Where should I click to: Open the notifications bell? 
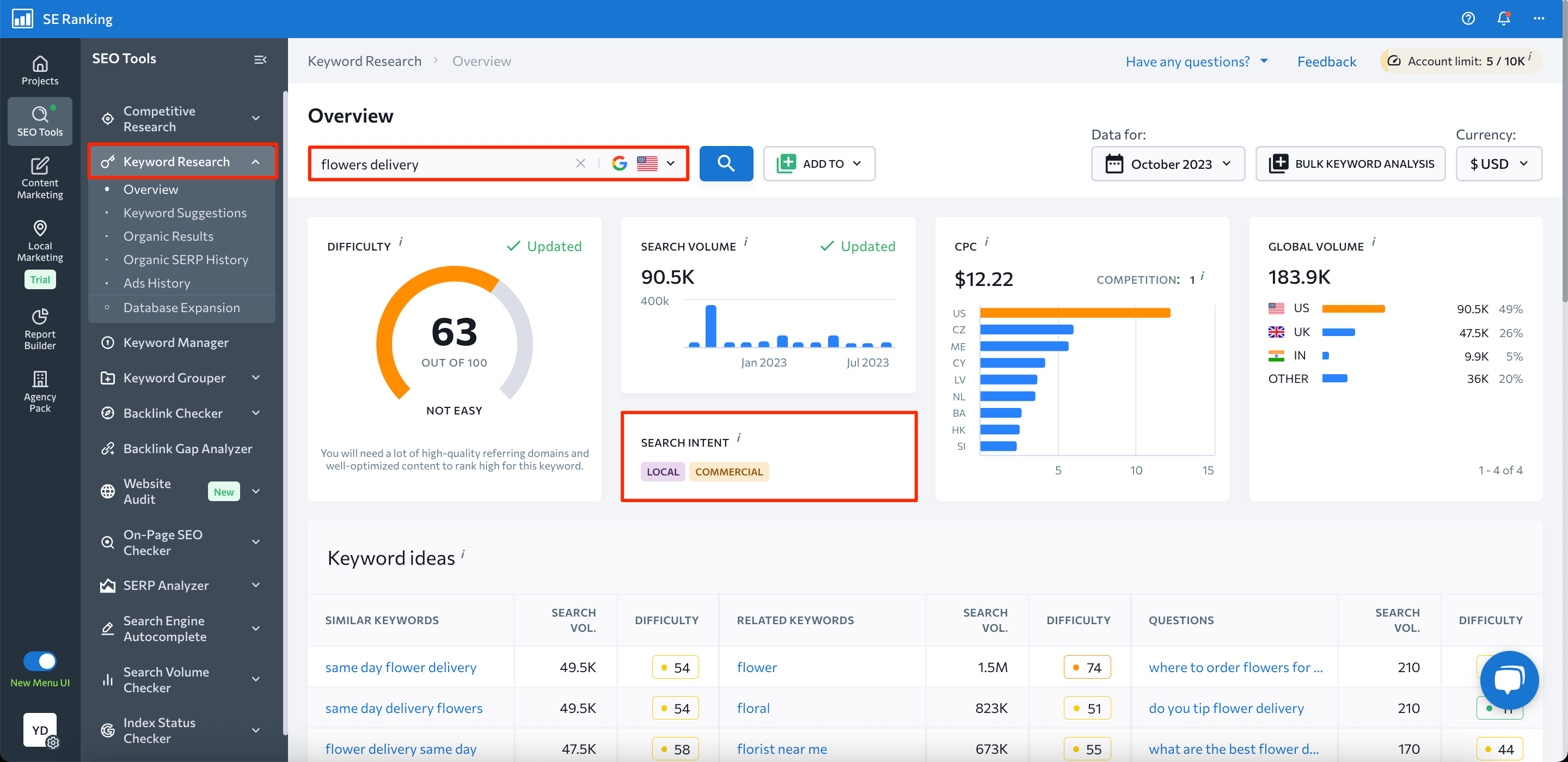[1503, 19]
